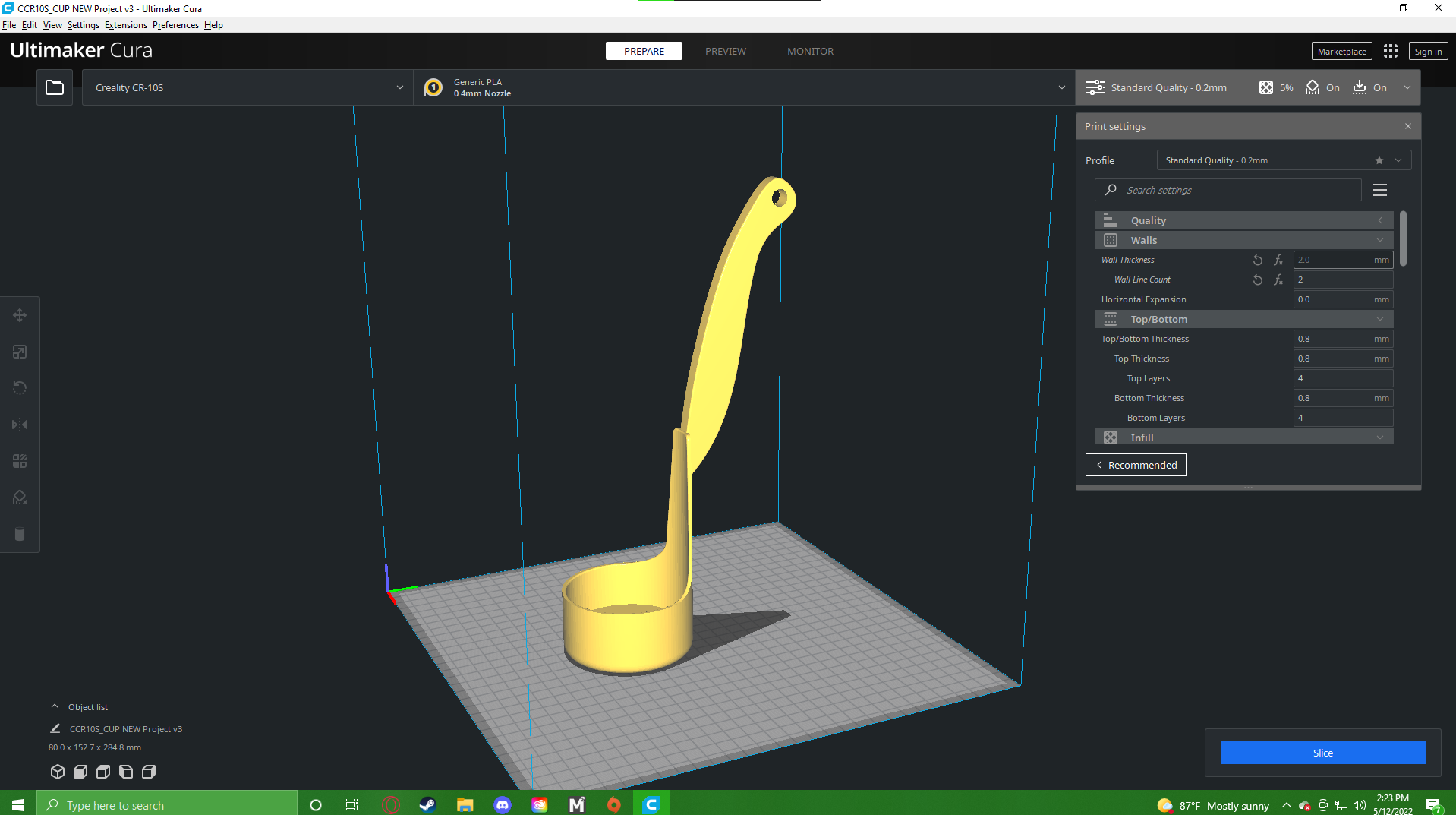
Task: Toggle build plate adhesion setting in header
Action: point(1370,87)
